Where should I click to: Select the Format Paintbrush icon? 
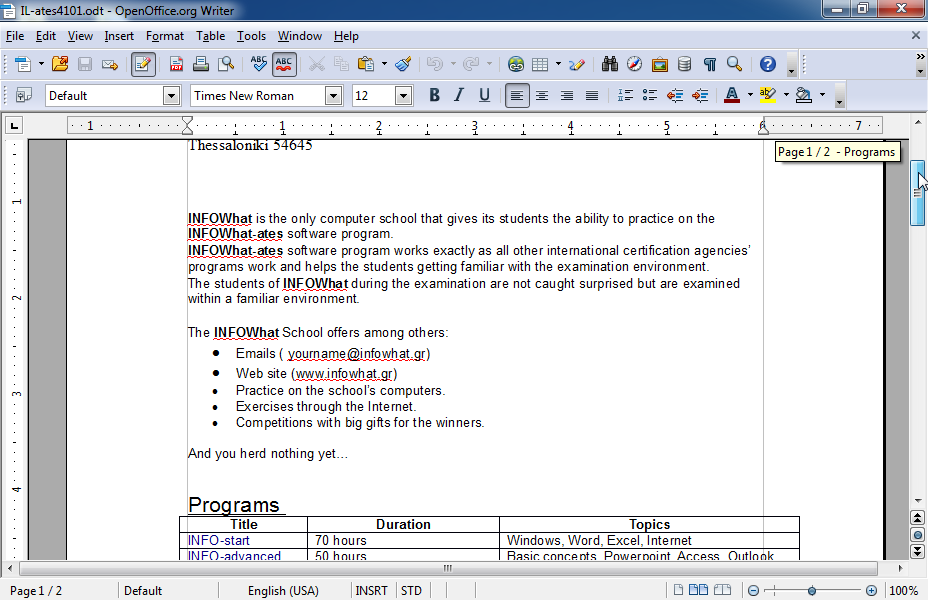[x=404, y=64]
